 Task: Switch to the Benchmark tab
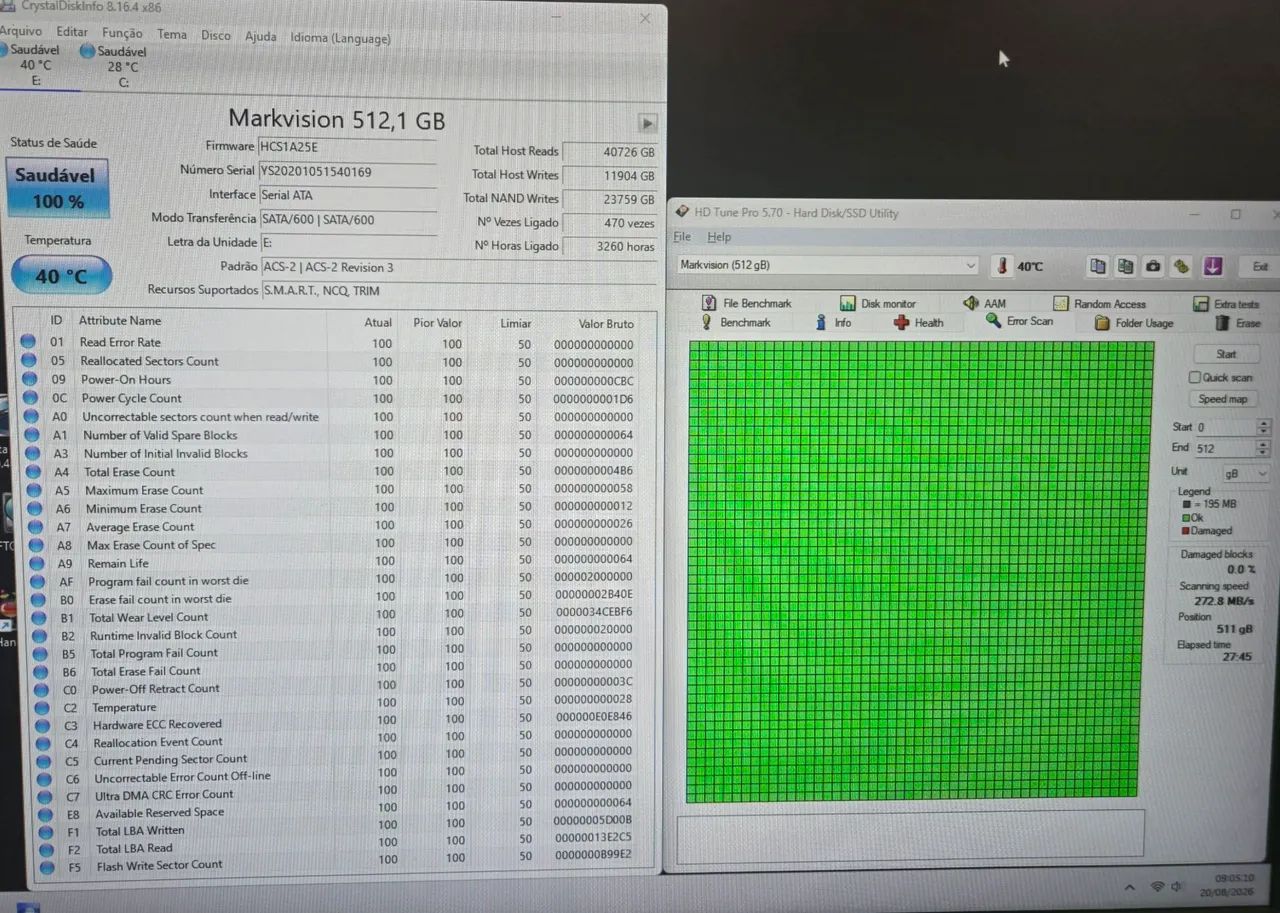point(735,322)
